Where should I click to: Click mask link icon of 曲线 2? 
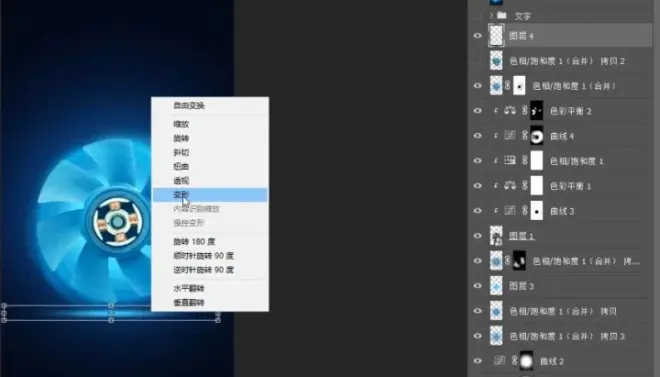(x=514, y=361)
